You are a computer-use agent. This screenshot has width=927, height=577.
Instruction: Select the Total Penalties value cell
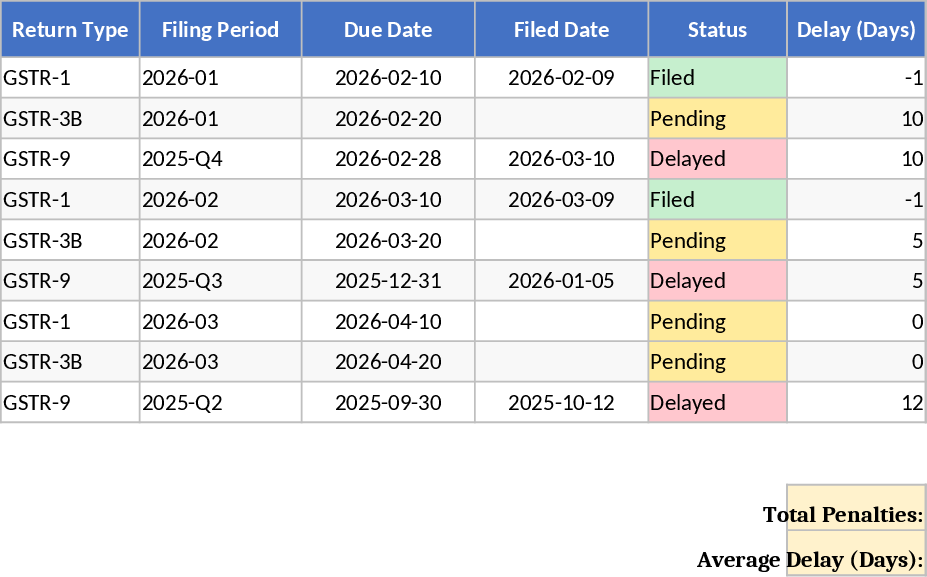(x=856, y=508)
